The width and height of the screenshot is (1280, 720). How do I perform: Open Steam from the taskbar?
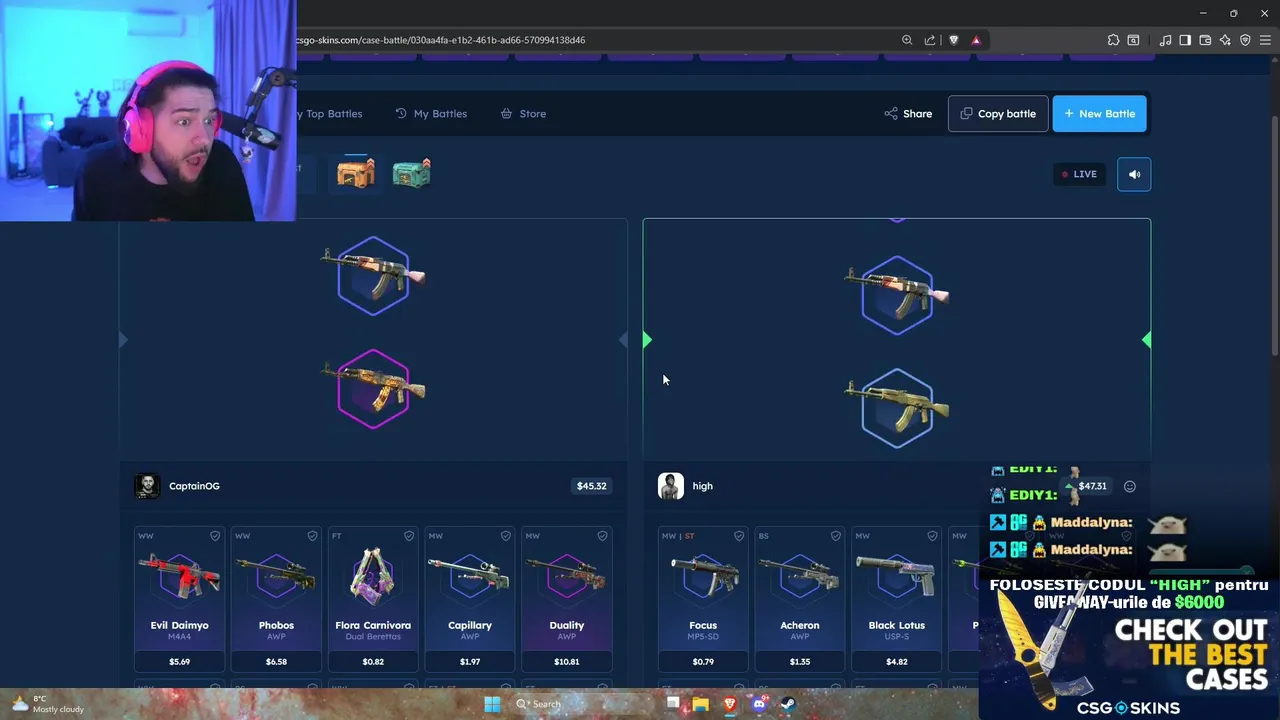point(788,704)
